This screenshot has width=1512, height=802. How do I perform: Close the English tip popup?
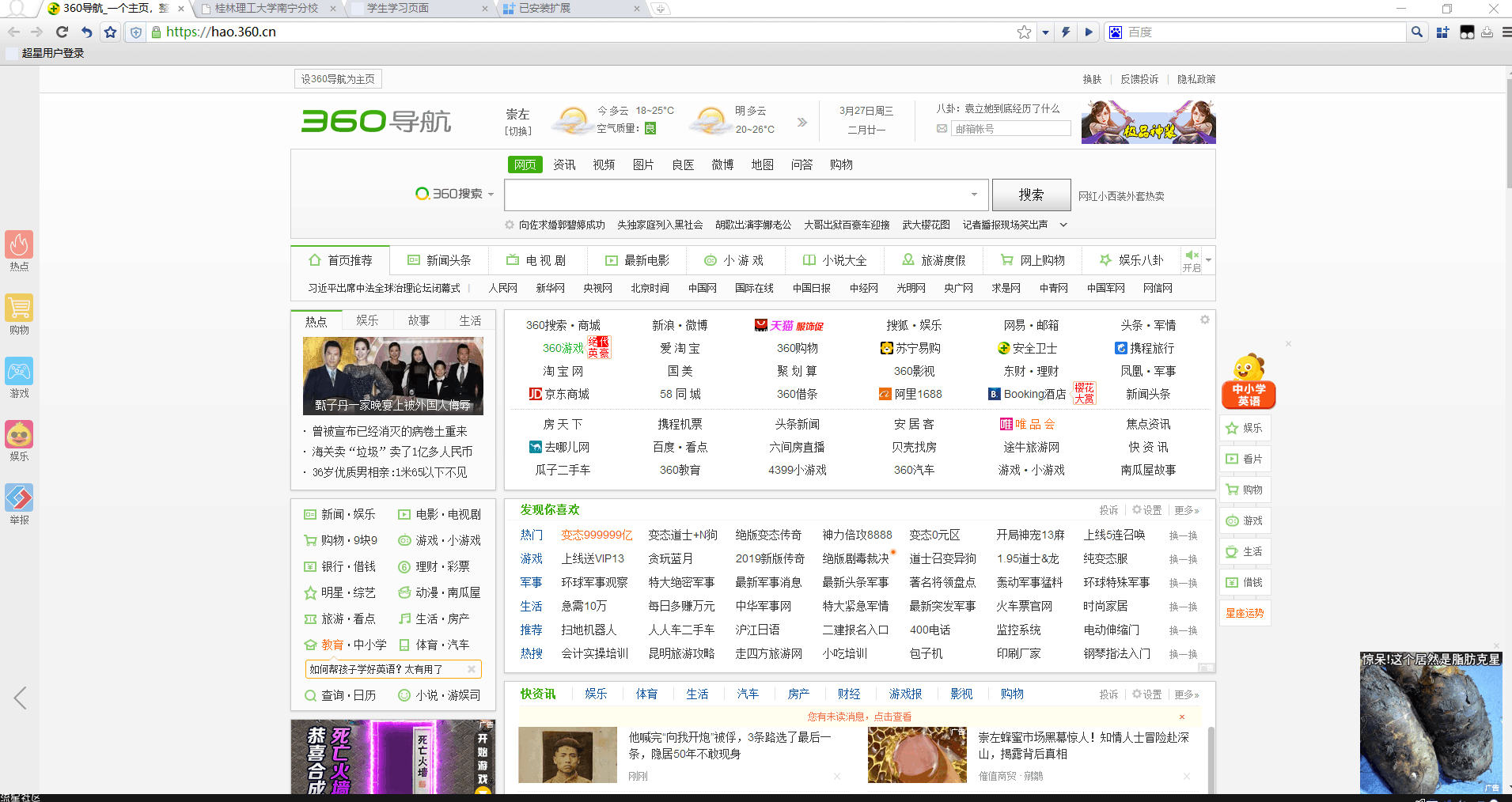point(471,669)
